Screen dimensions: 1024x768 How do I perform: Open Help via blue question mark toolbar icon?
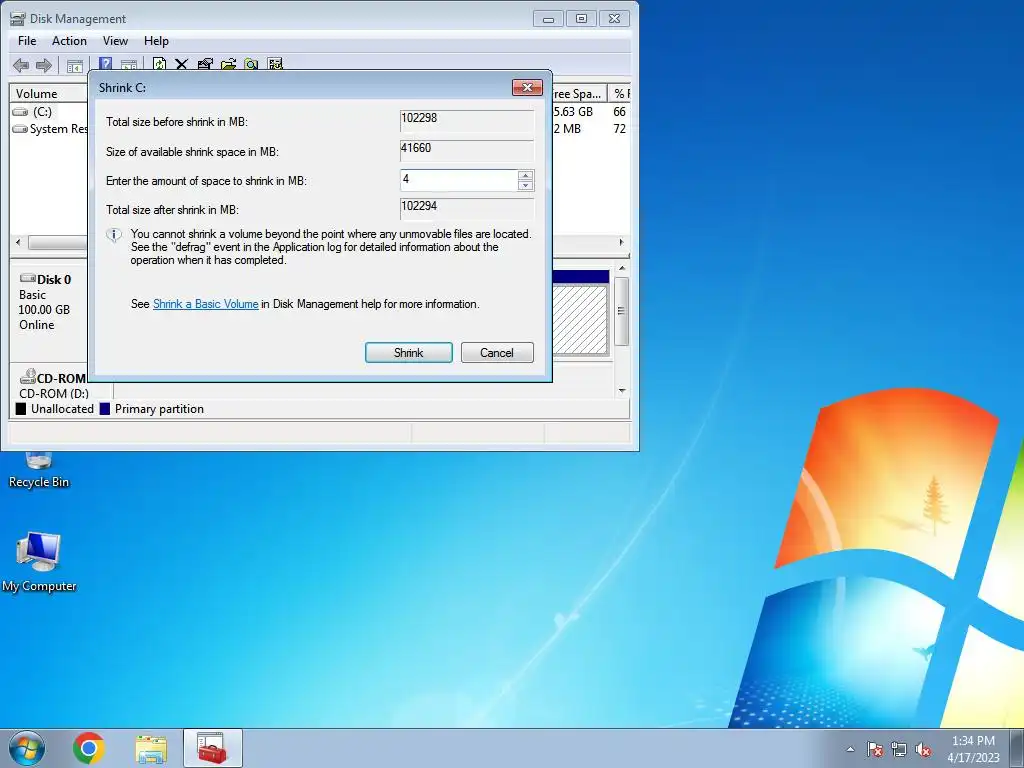pyautogui.click(x=105, y=64)
